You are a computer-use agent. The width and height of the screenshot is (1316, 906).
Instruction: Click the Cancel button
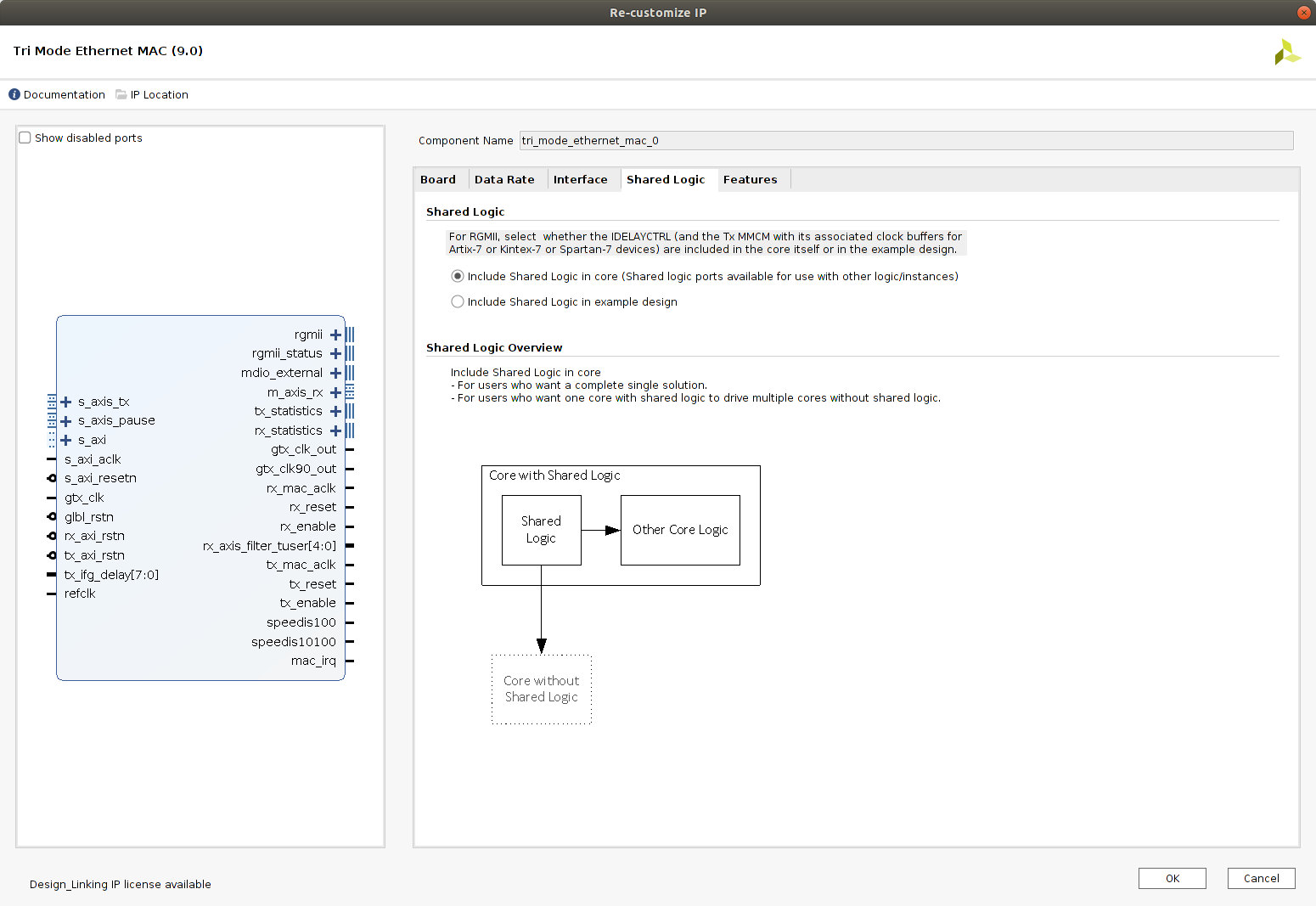1262,879
